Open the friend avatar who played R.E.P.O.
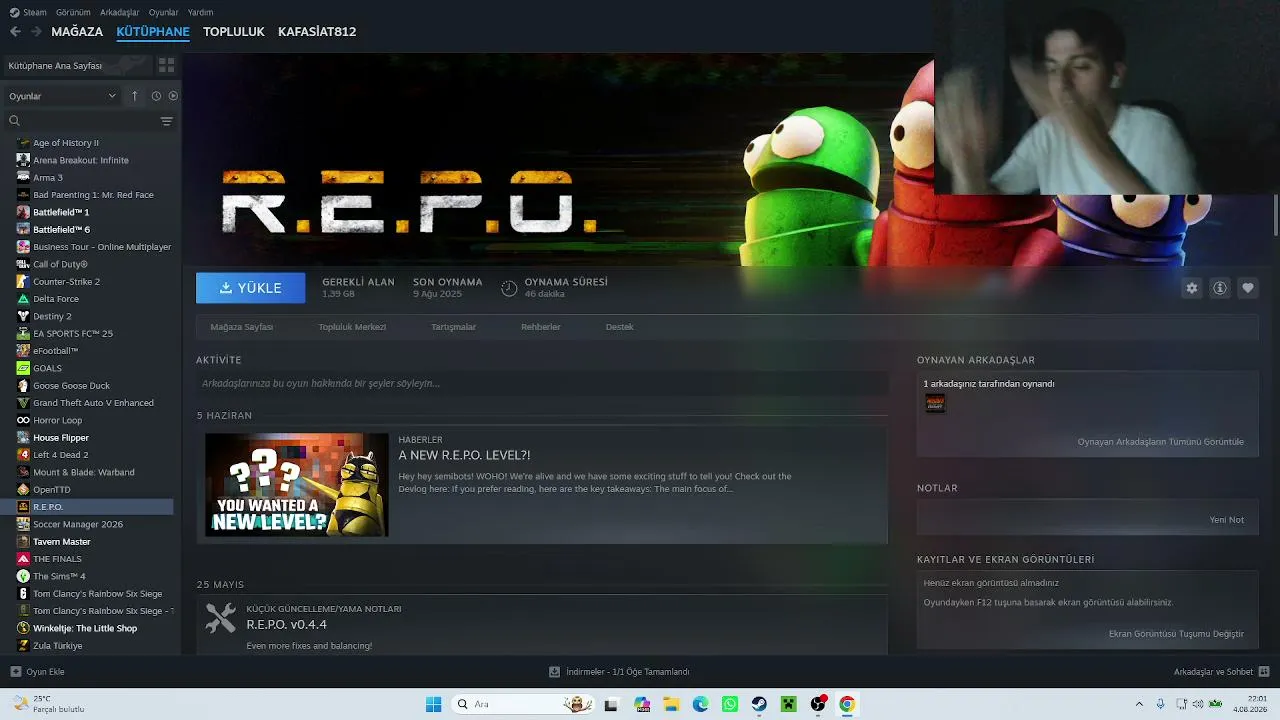The image size is (1280, 720). pos(935,403)
